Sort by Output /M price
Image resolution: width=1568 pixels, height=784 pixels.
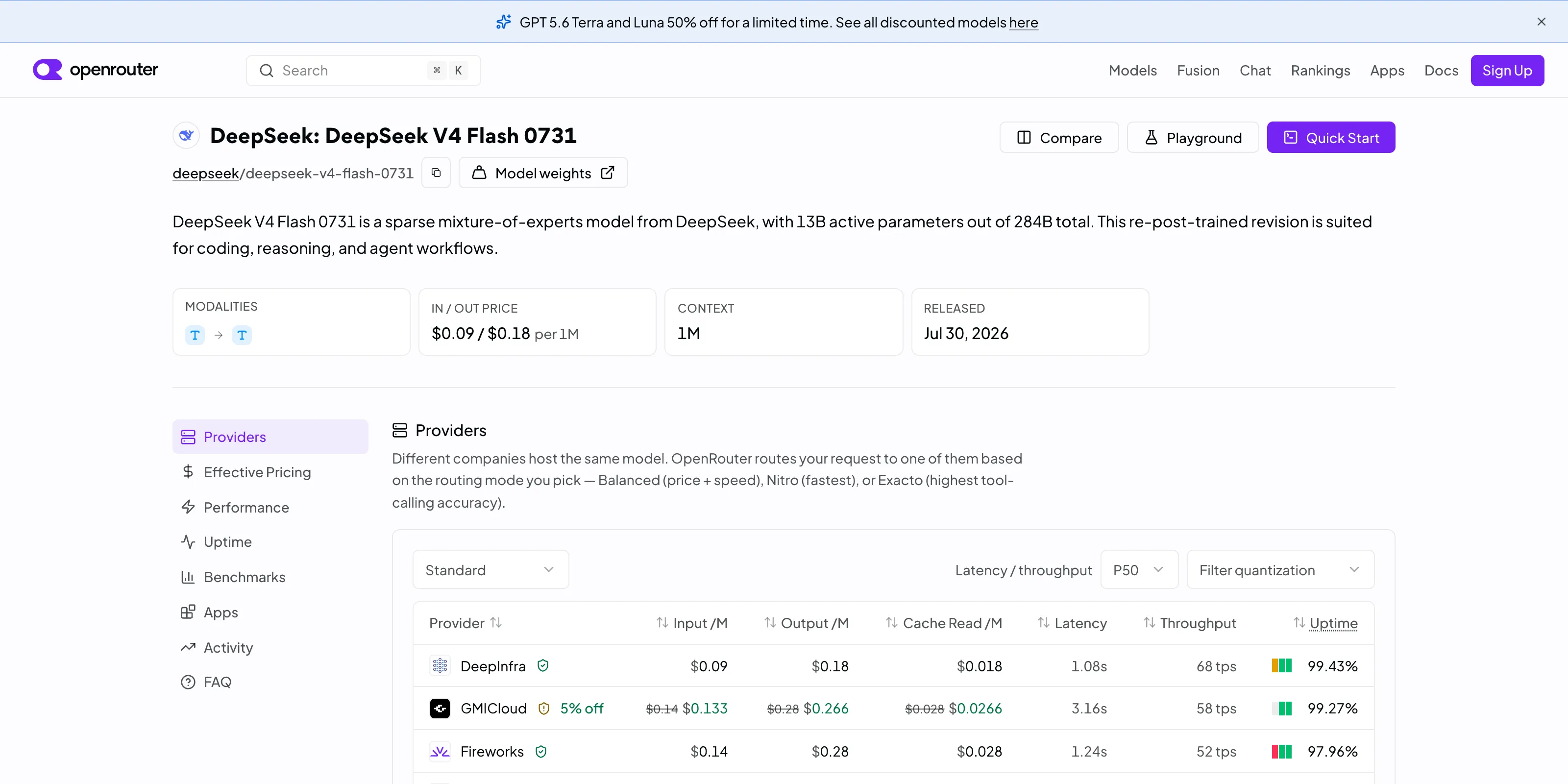[x=806, y=623]
